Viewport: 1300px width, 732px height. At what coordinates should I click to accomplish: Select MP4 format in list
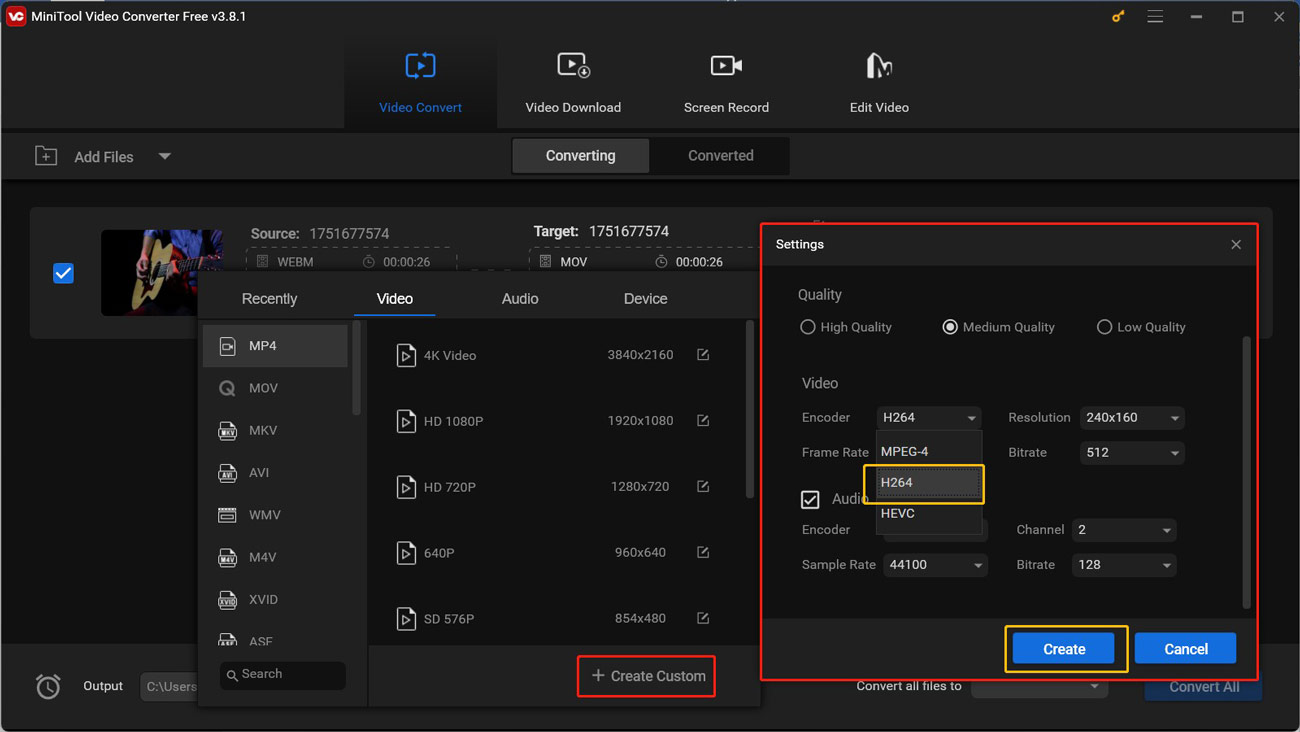pyautogui.click(x=276, y=346)
